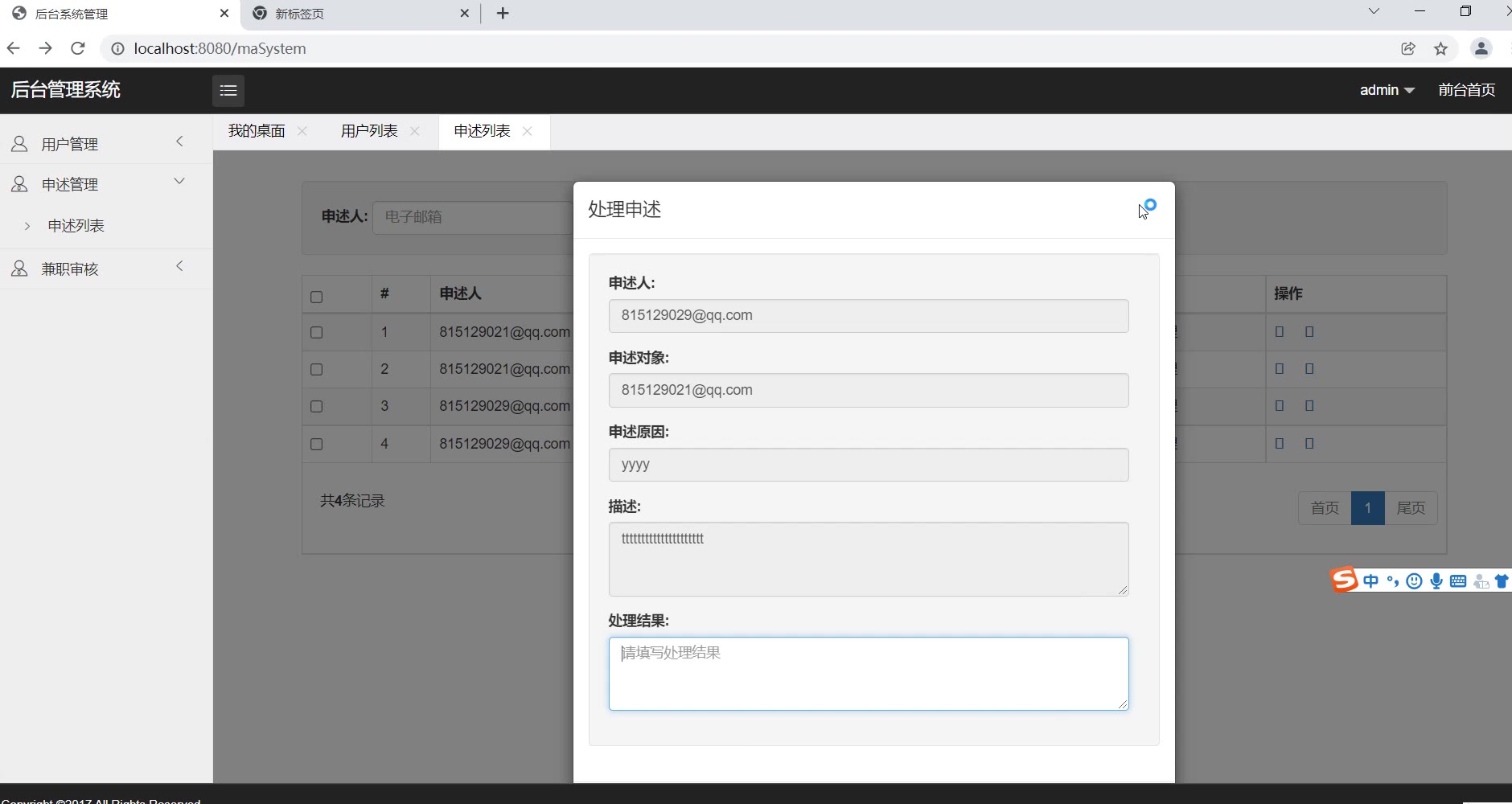Click first action icon in row 1

[1280, 331]
